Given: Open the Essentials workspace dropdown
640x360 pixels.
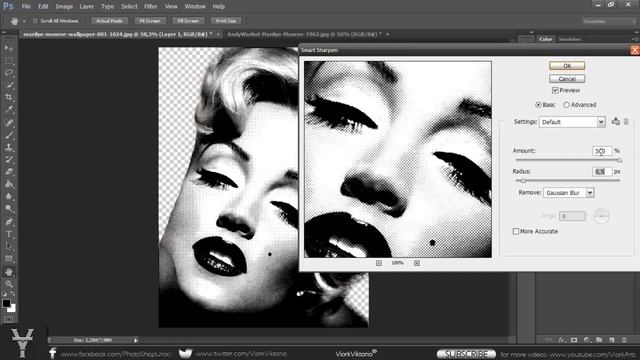Looking at the screenshot, I should point(608,21).
